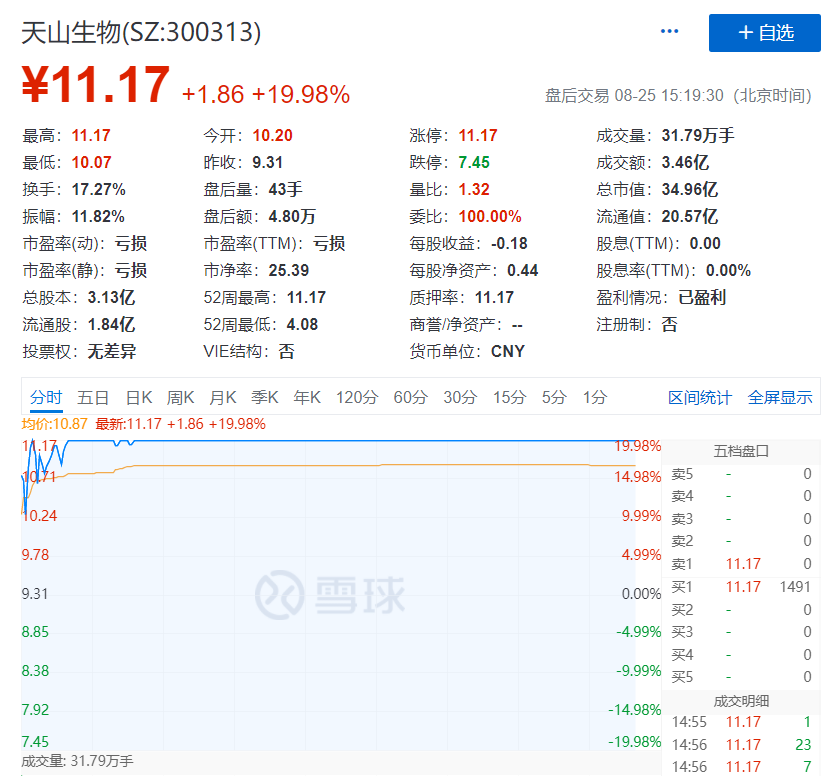The width and height of the screenshot is (840, 776).
Task: Open the 季K chart tab
Action: 265,397
